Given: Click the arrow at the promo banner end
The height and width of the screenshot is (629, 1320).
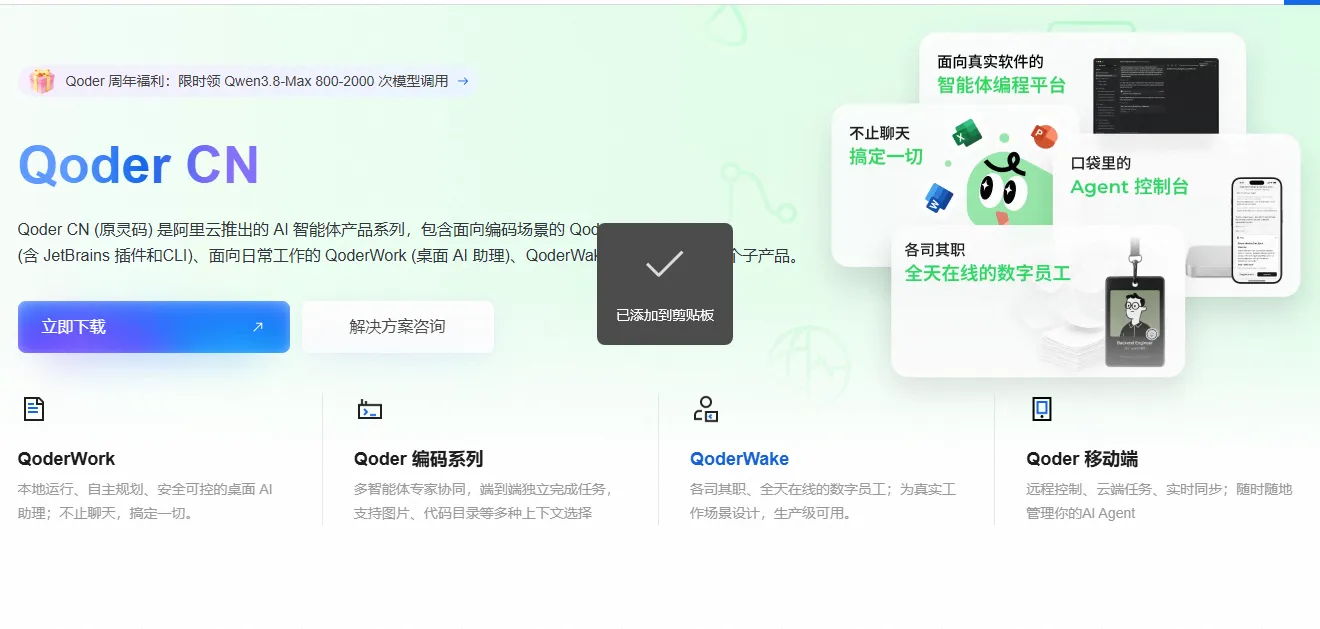Looking at the screenshot, I should point(462,81).
